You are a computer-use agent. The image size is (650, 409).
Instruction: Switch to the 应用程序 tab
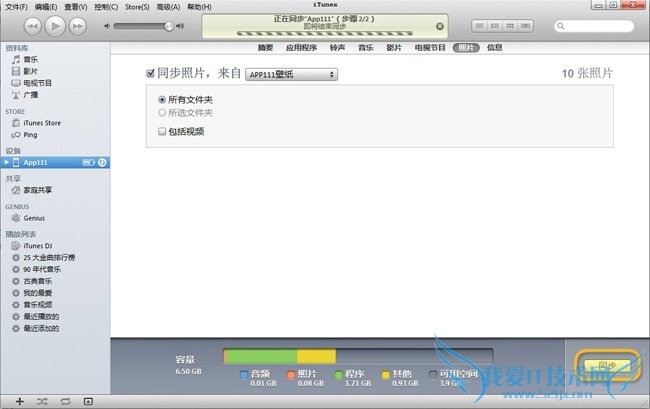click(301, 48)
